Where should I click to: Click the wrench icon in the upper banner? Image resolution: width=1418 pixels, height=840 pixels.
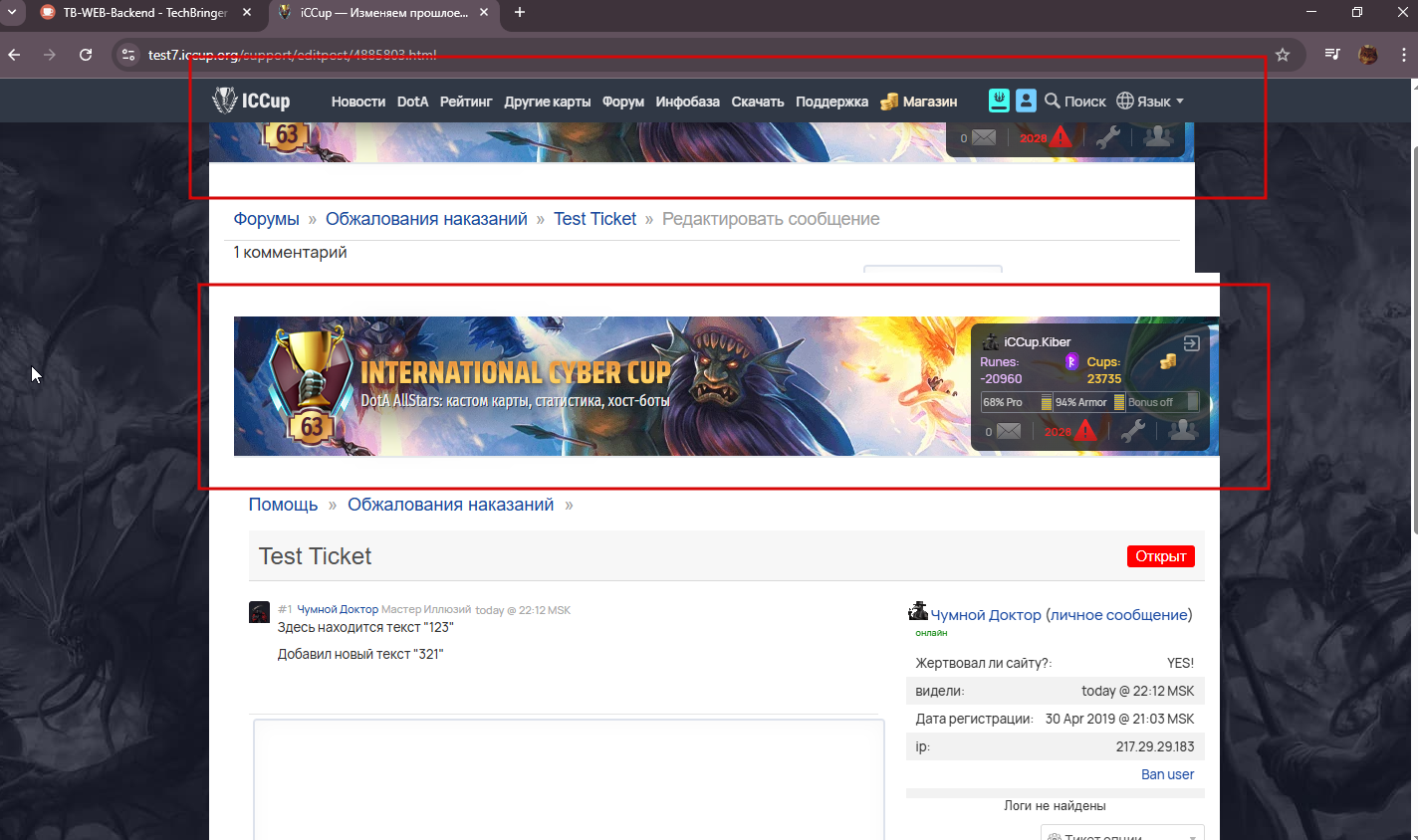tap(1107, 137)
